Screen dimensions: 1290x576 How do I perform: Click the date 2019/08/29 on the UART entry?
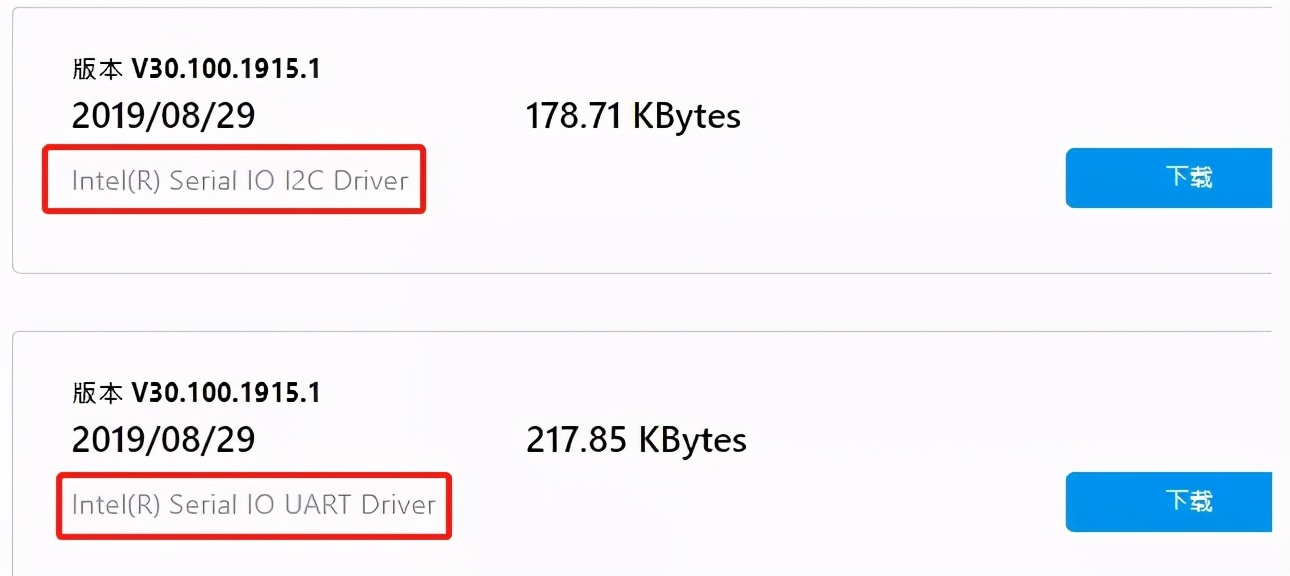coord(165,439)
